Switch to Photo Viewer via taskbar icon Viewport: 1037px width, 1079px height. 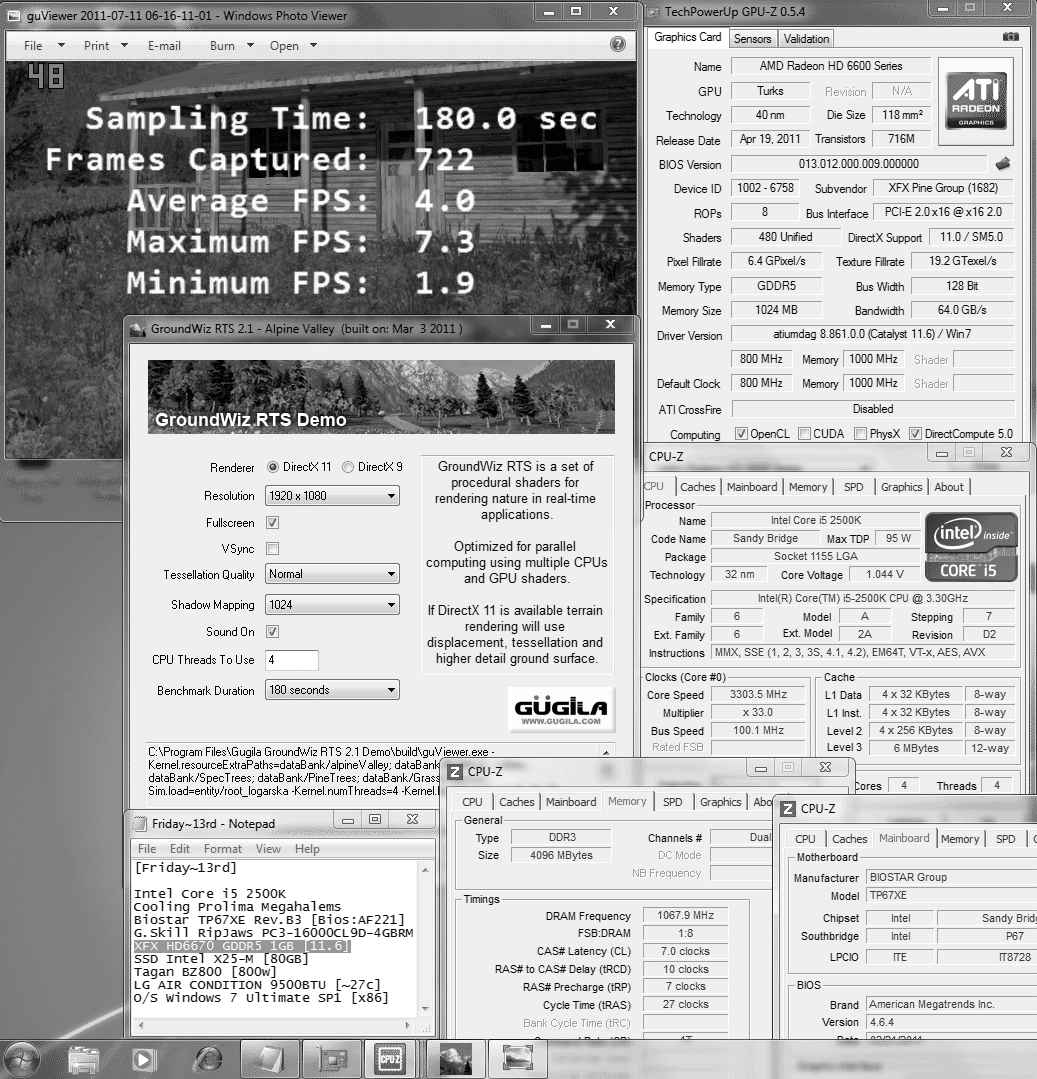point(517,1058)
